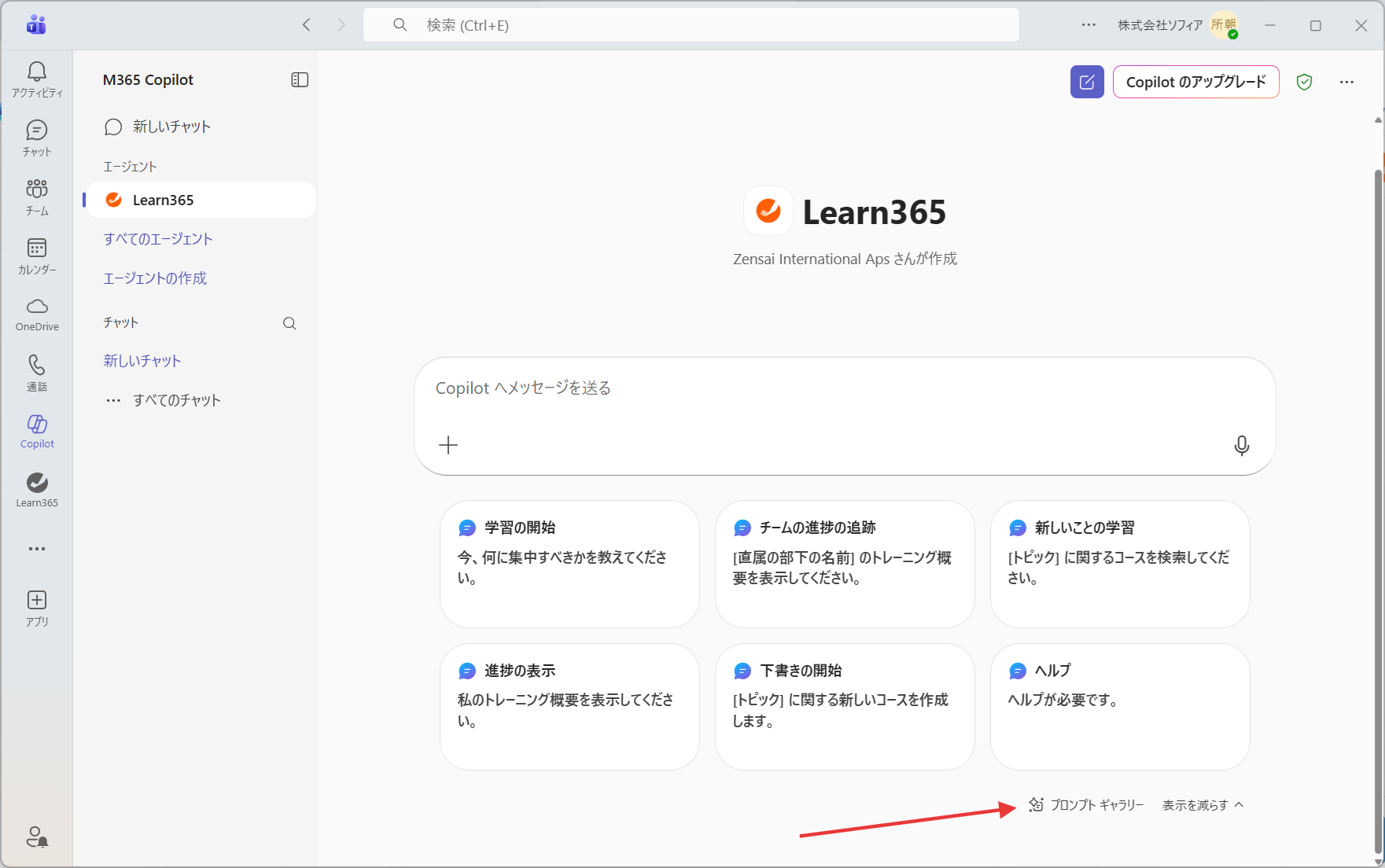This screenshot has height=868, width=1385.
Task: Select the 新しいことの学習 prompt card
Action: [x=1120, y=564]
